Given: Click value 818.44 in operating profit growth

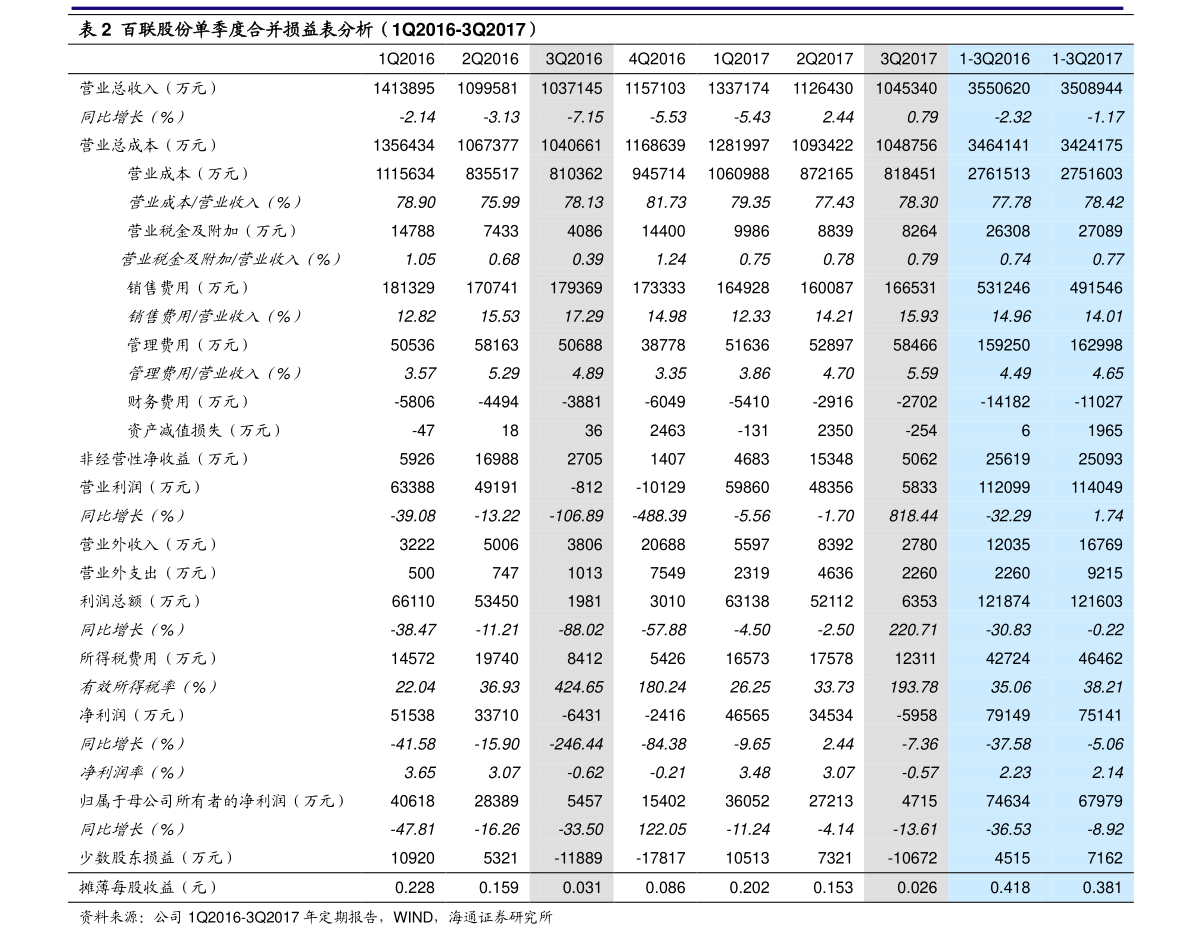Looking at the screenshot, I should click(914, 516).
